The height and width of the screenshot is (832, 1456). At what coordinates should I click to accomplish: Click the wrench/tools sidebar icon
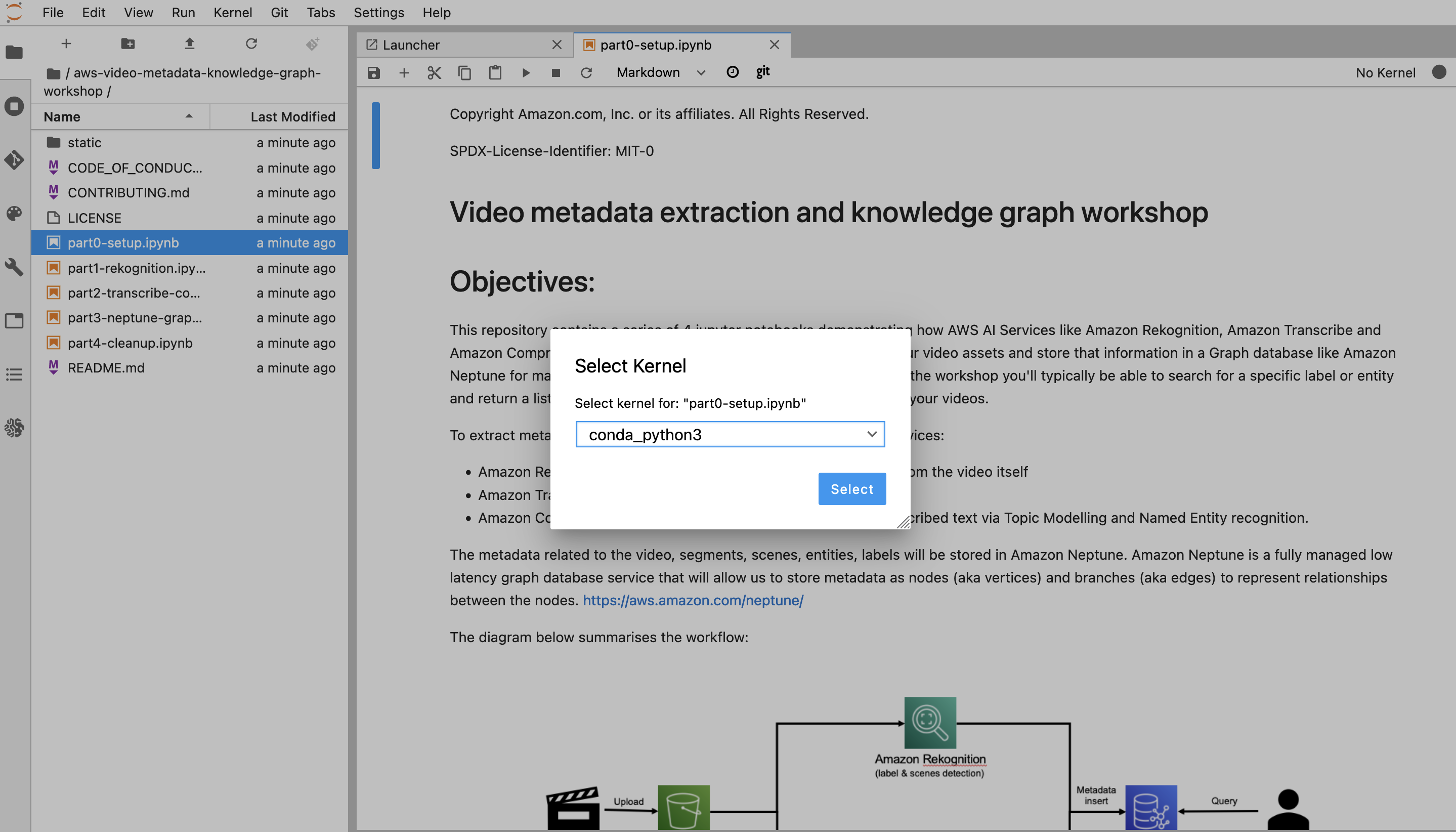(x=14, y=266)
